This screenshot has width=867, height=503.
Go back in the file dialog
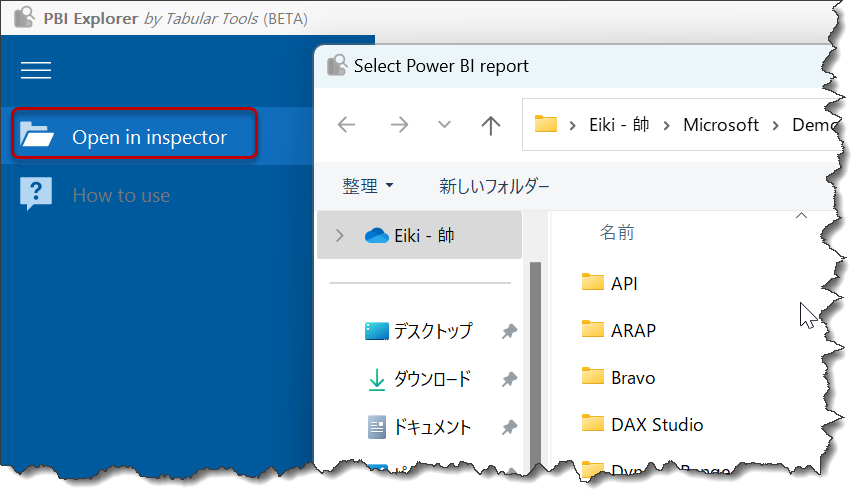click(347, 124)
